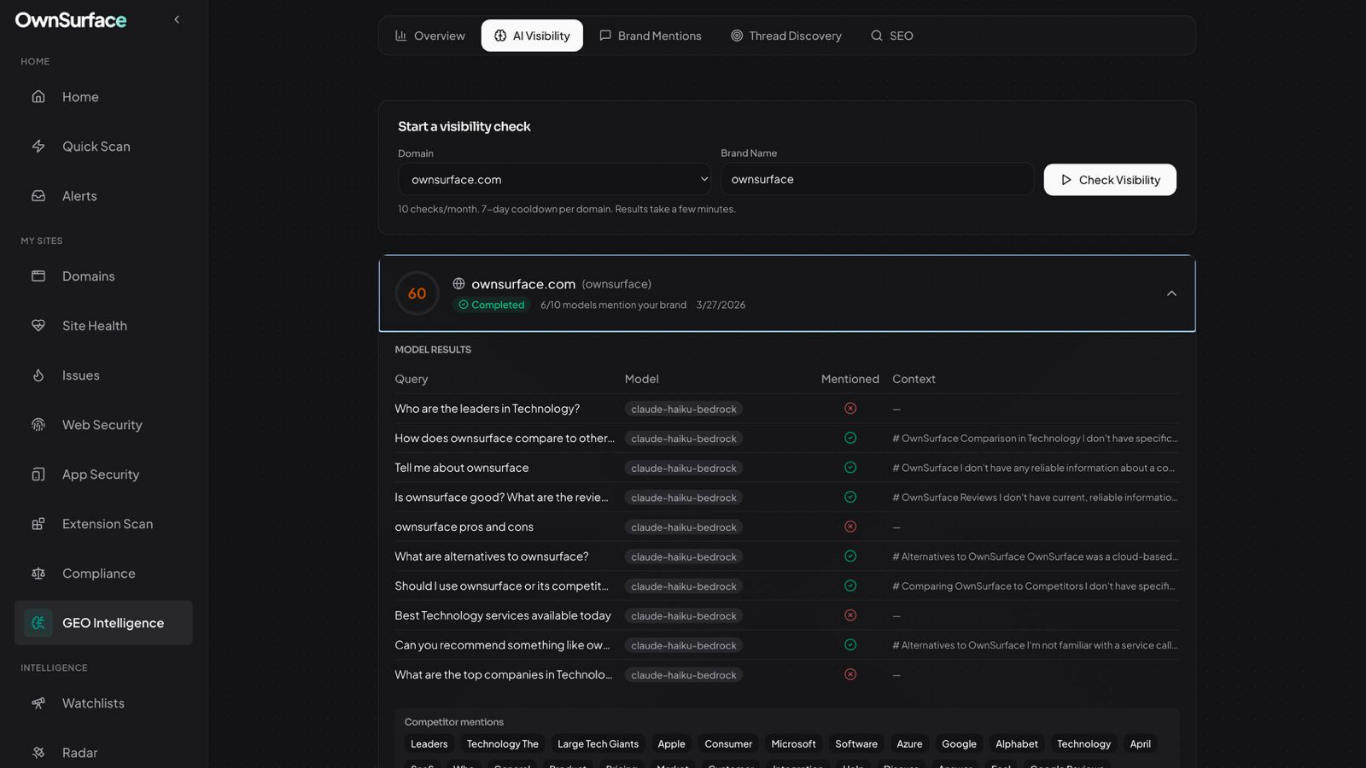Click red X for 'Best Technology services' row
Image resolution: width=1366 pixels, height=768 pixels.
click(850, 616)
